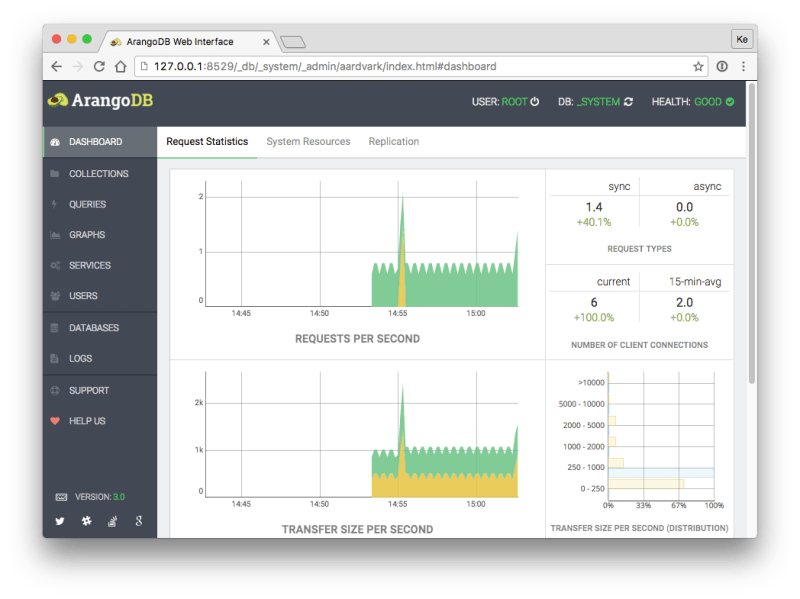Click the power icon next to USER: ROOT
Screen dimensions: 800x599
pos(535,101)
